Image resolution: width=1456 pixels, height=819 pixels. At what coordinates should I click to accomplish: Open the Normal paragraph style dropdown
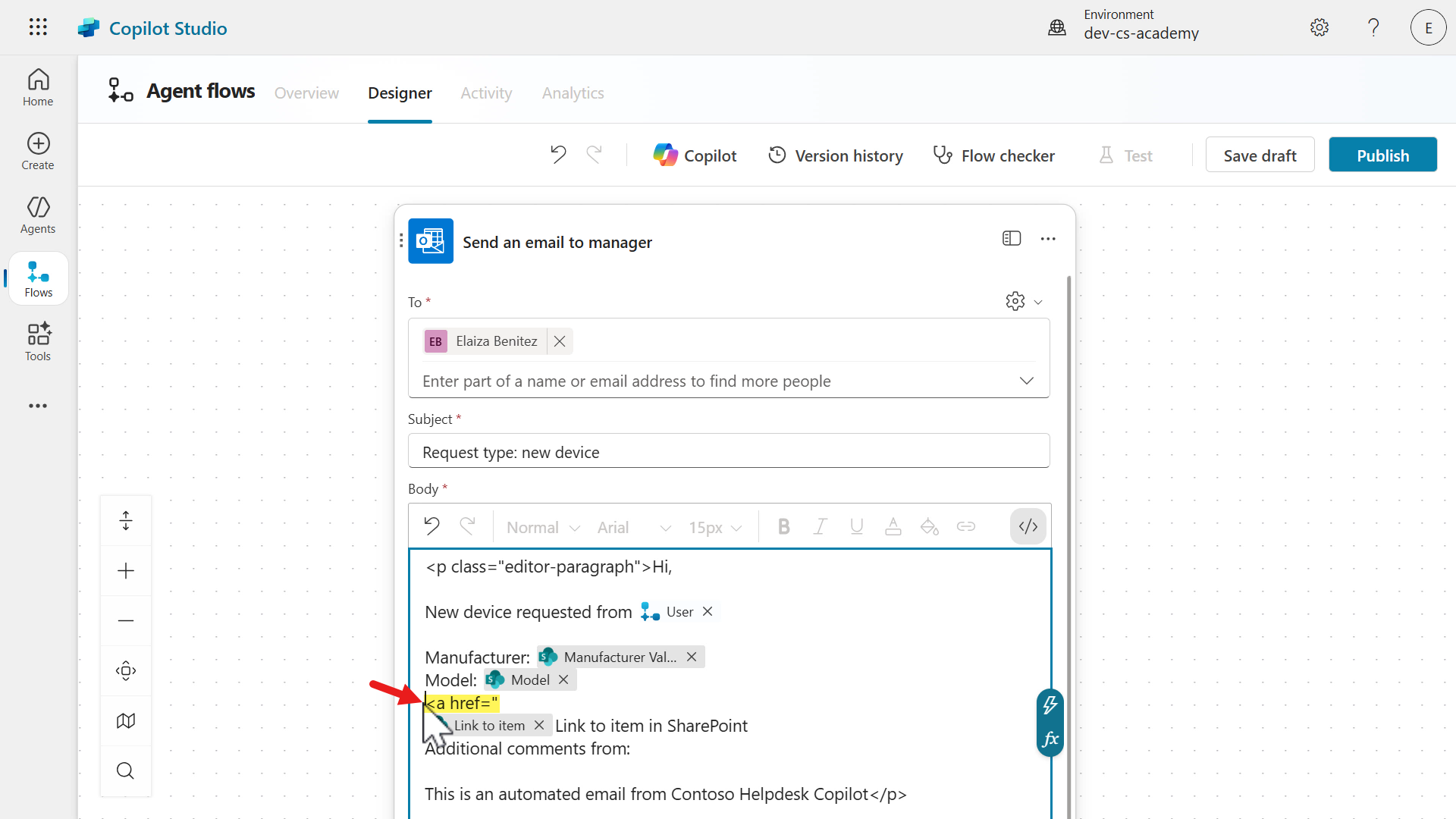[x=542, y=527]
